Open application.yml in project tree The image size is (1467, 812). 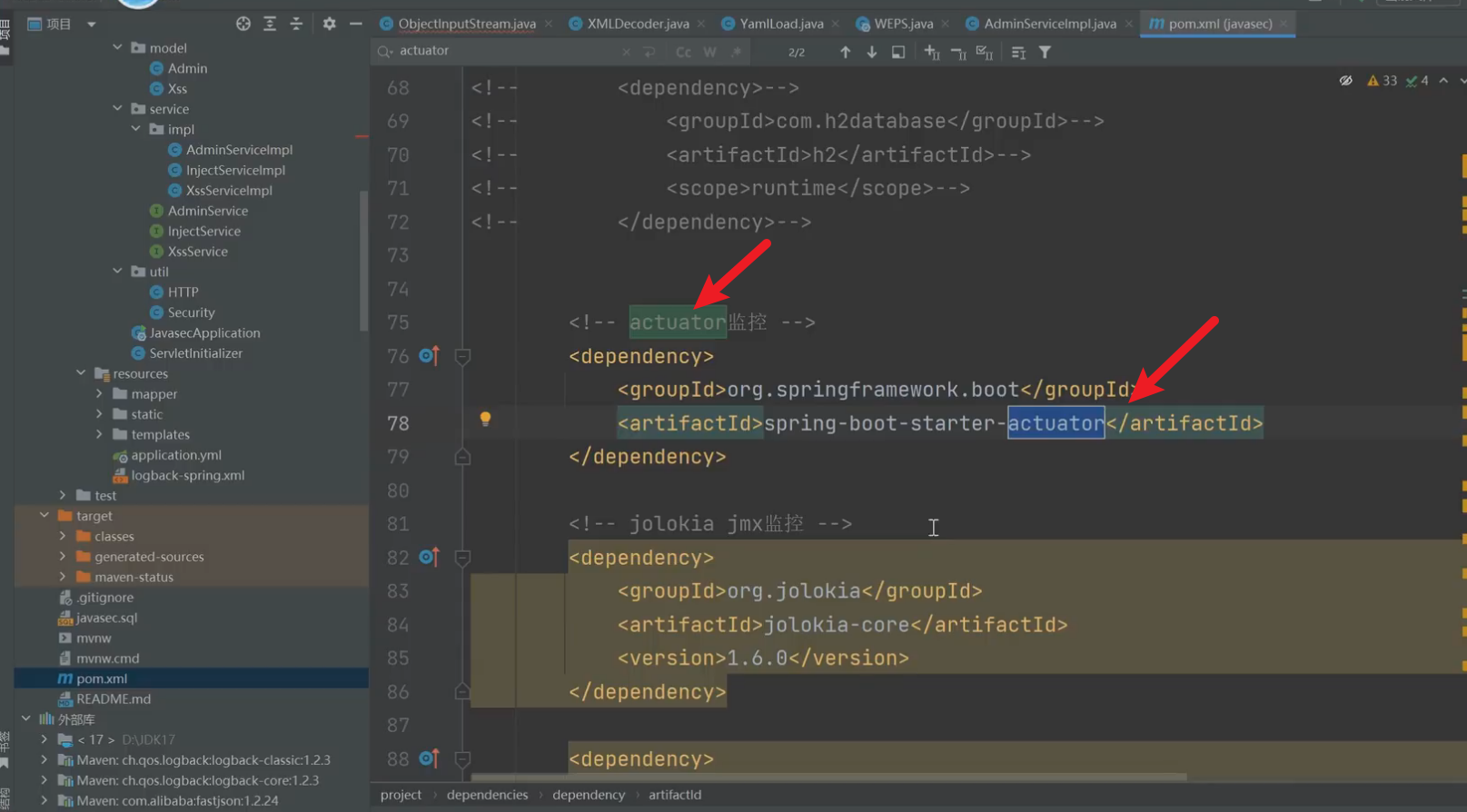point(175,455)
